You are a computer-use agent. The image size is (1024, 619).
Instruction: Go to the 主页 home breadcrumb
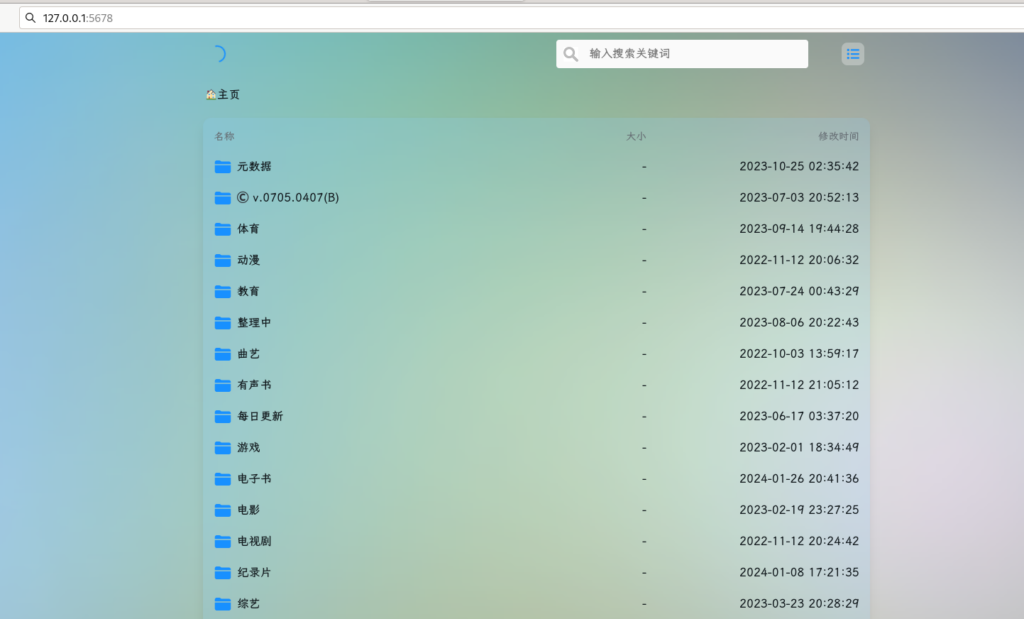[x=223, y=95]
